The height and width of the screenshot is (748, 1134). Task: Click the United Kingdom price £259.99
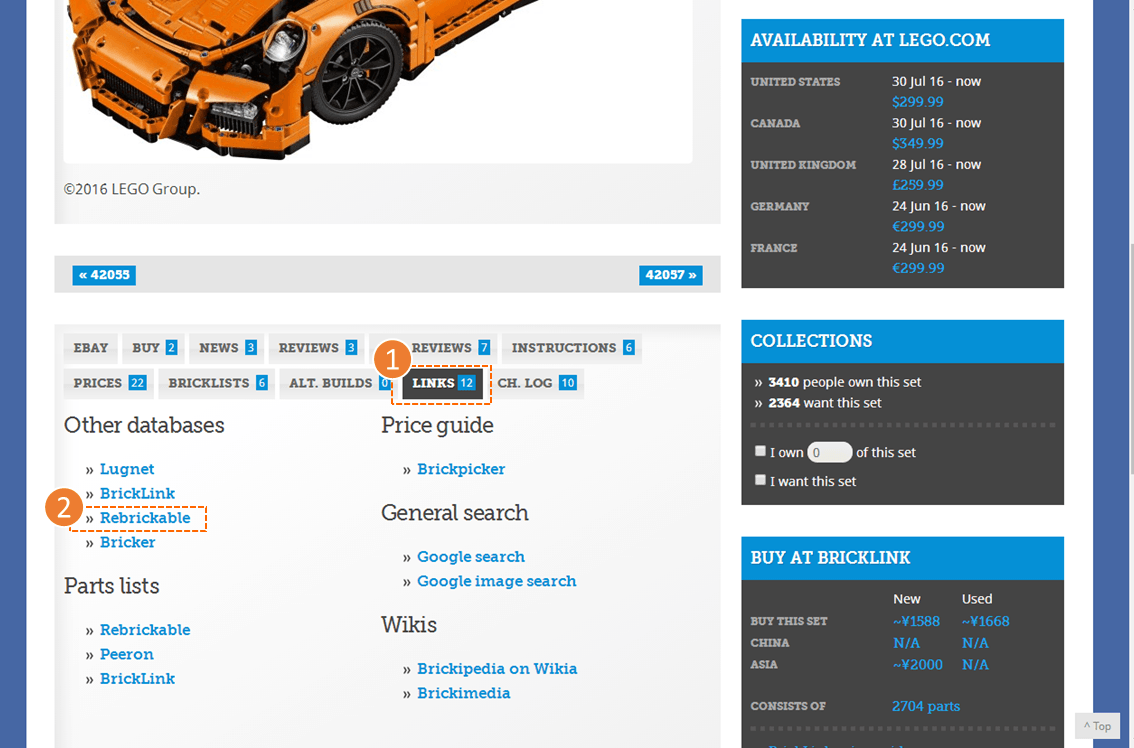[917, 185]
